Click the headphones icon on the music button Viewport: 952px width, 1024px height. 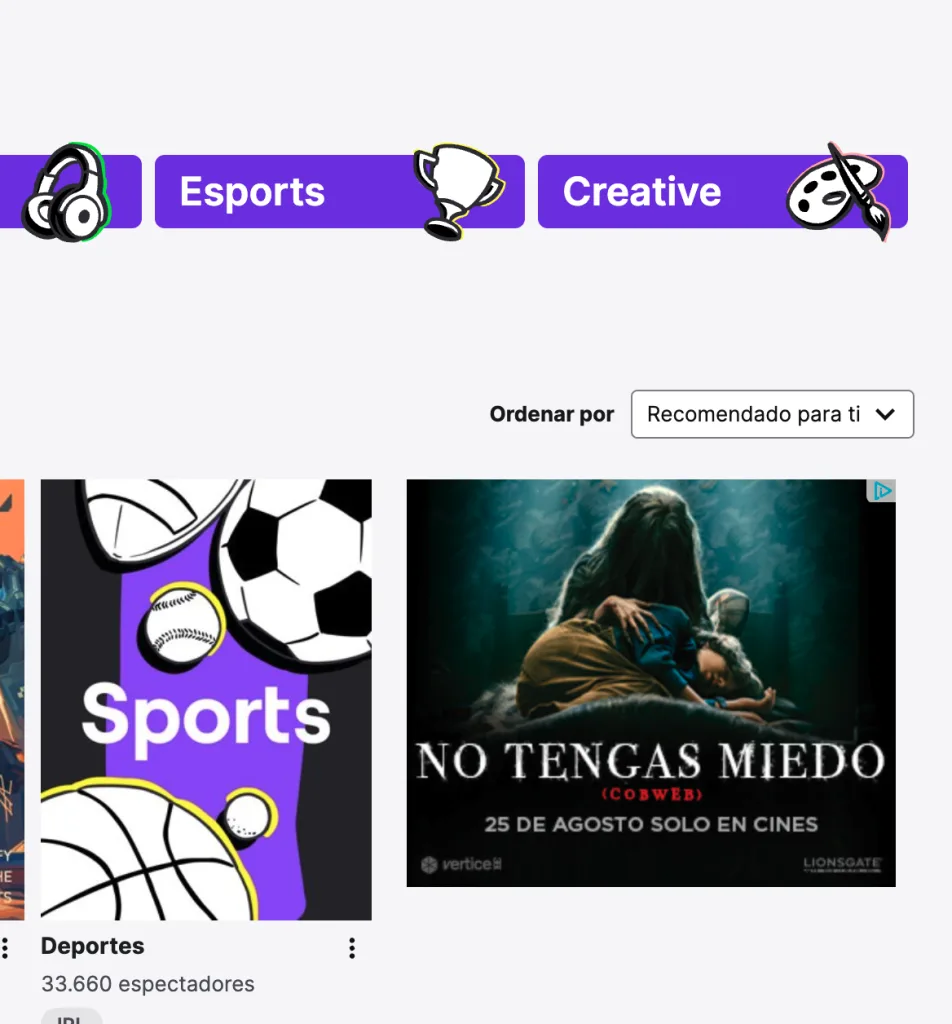(67, 193)
